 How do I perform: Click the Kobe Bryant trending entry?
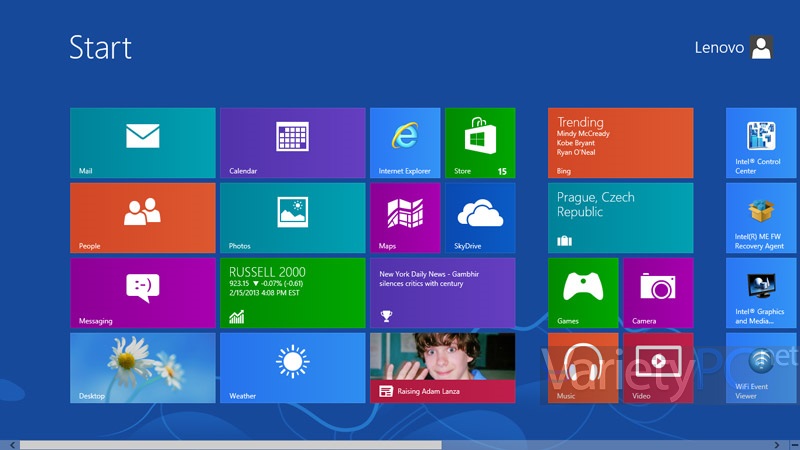click(x=576, y=143)
